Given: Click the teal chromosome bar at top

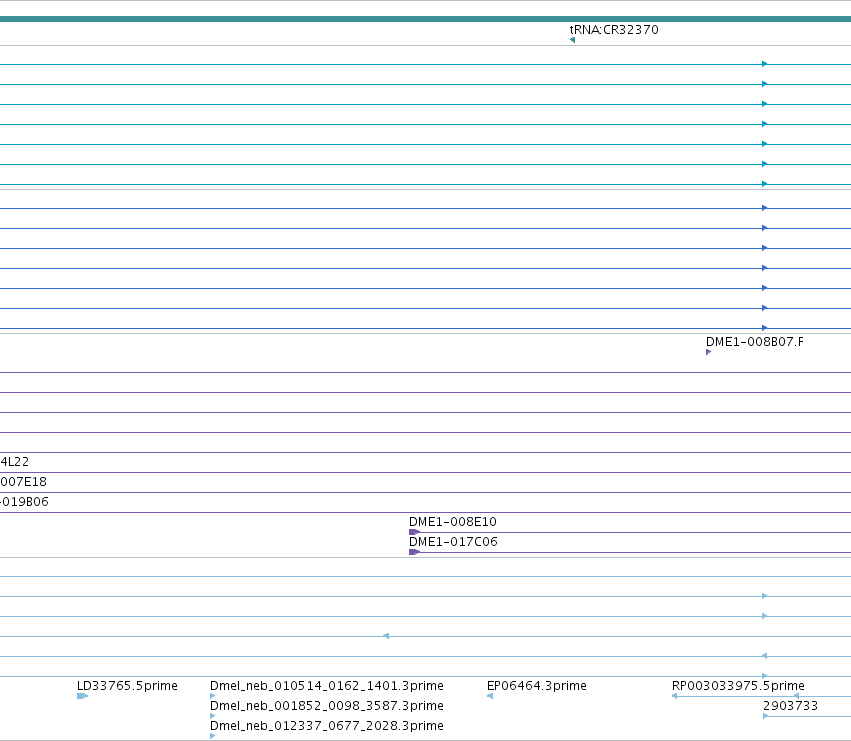Looking at the screenshot, I should 426,19.
